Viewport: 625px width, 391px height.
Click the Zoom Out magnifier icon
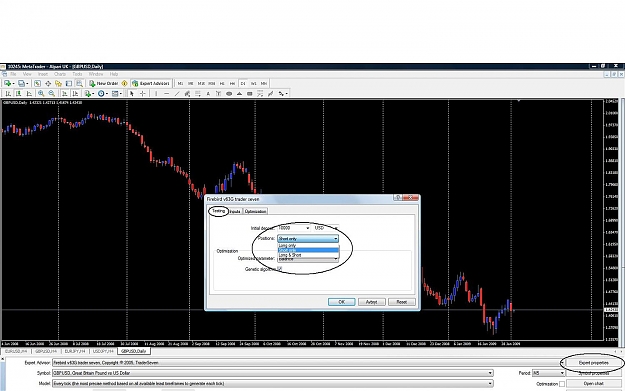[x=51, y=93]
